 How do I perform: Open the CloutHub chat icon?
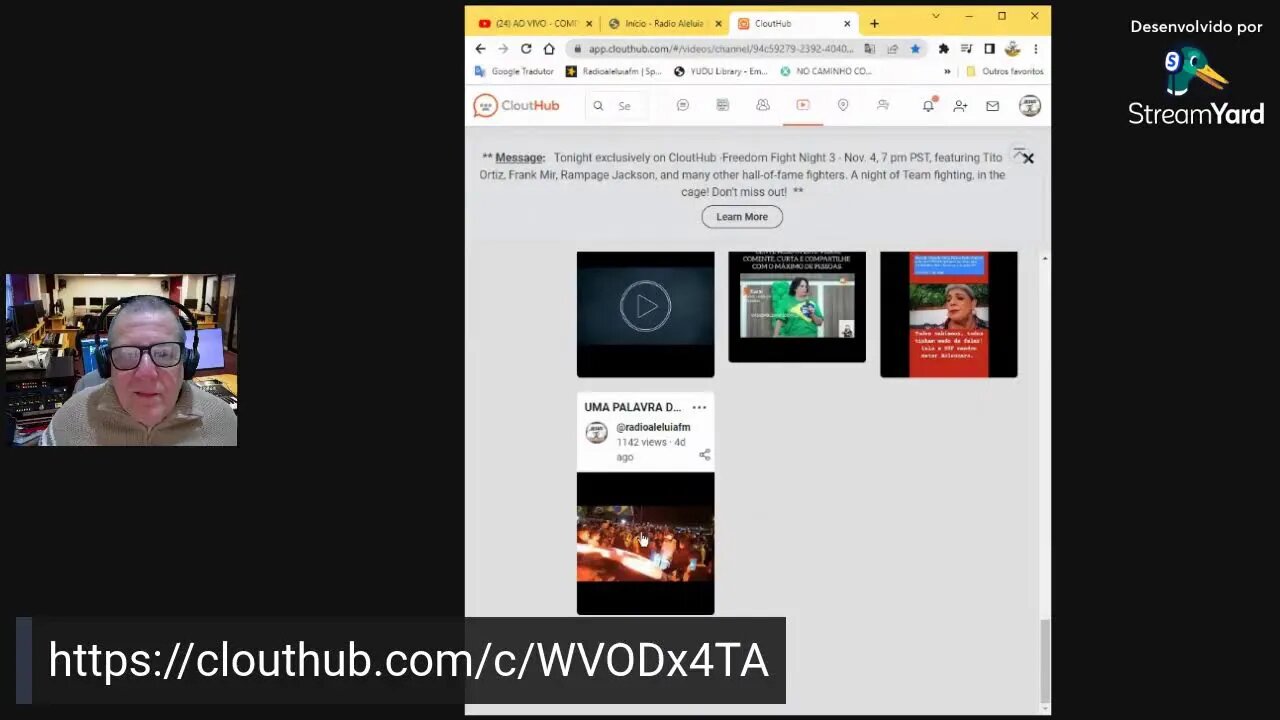[683, 105]
